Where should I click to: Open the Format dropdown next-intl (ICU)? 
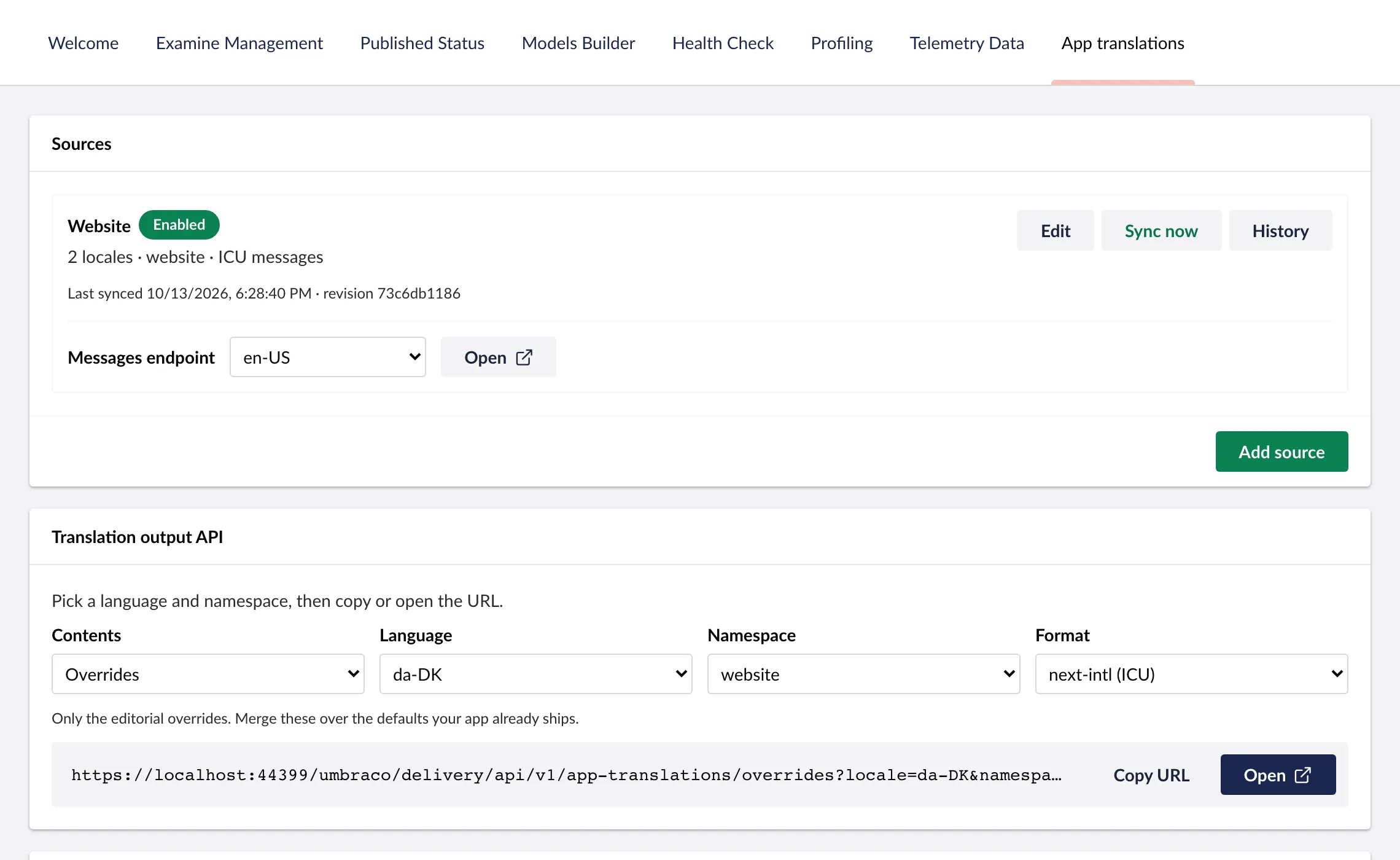1192,674
